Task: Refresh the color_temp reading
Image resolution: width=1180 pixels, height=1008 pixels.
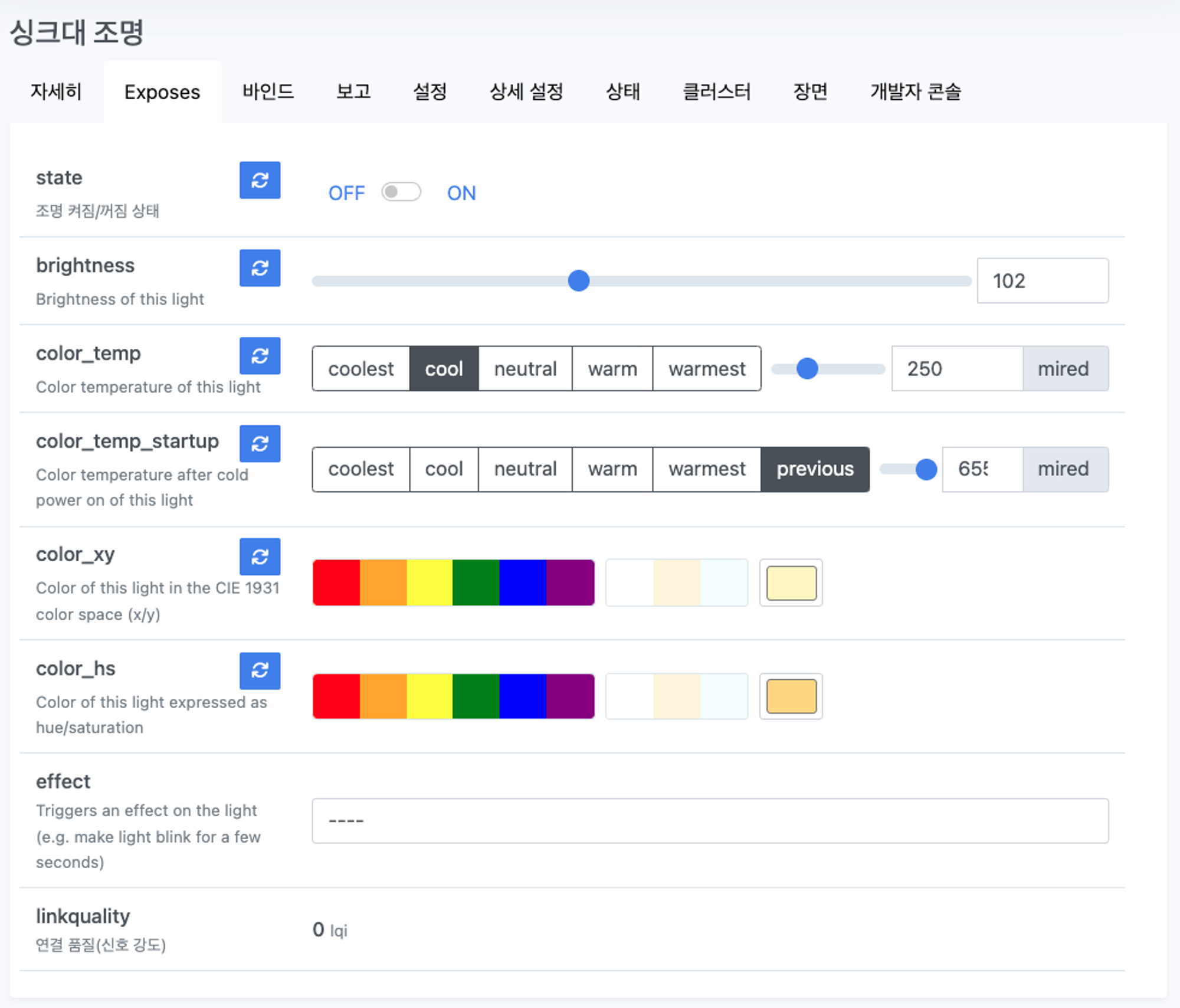Action: [260, 356]
